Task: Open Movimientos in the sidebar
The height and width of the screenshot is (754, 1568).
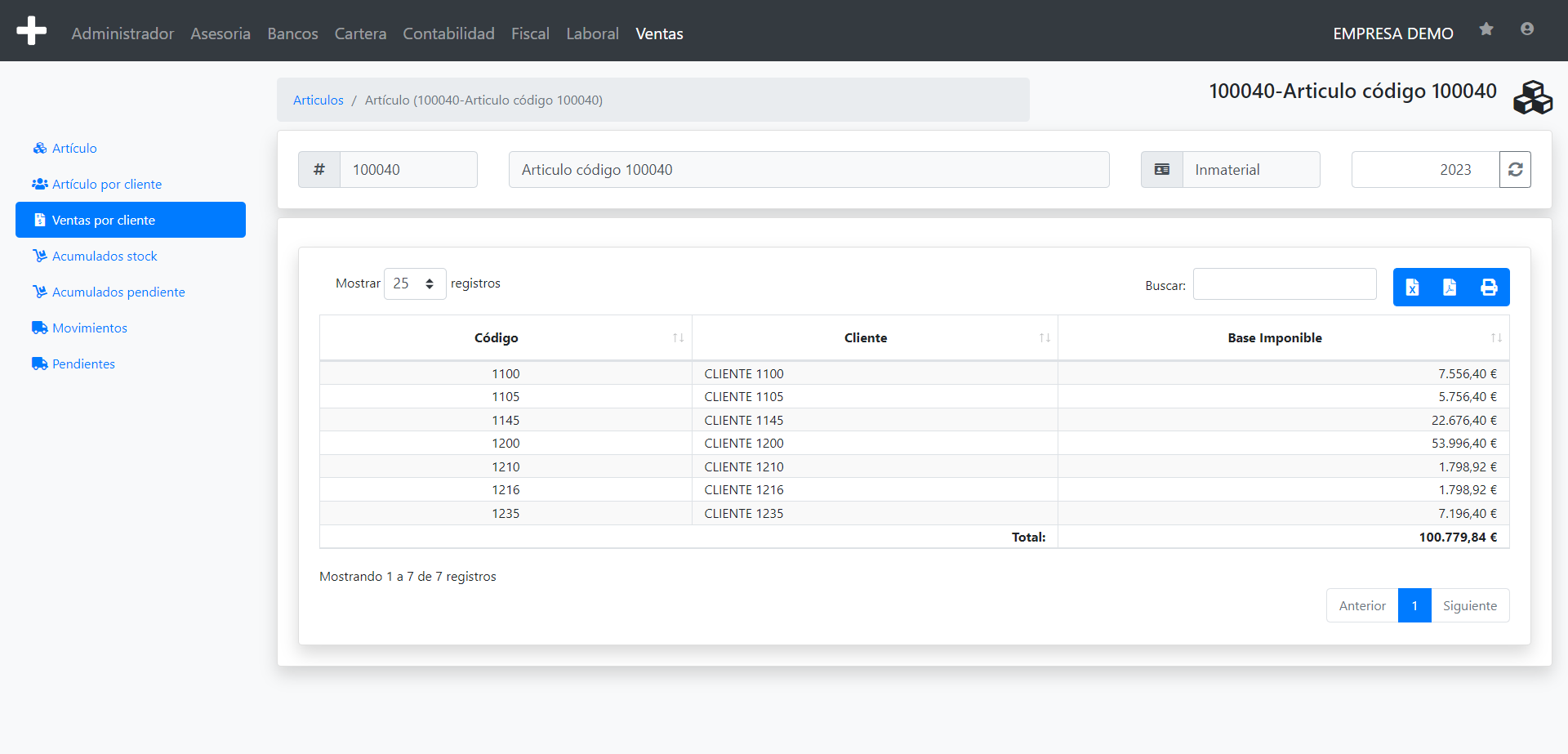Action: (90, 328)
